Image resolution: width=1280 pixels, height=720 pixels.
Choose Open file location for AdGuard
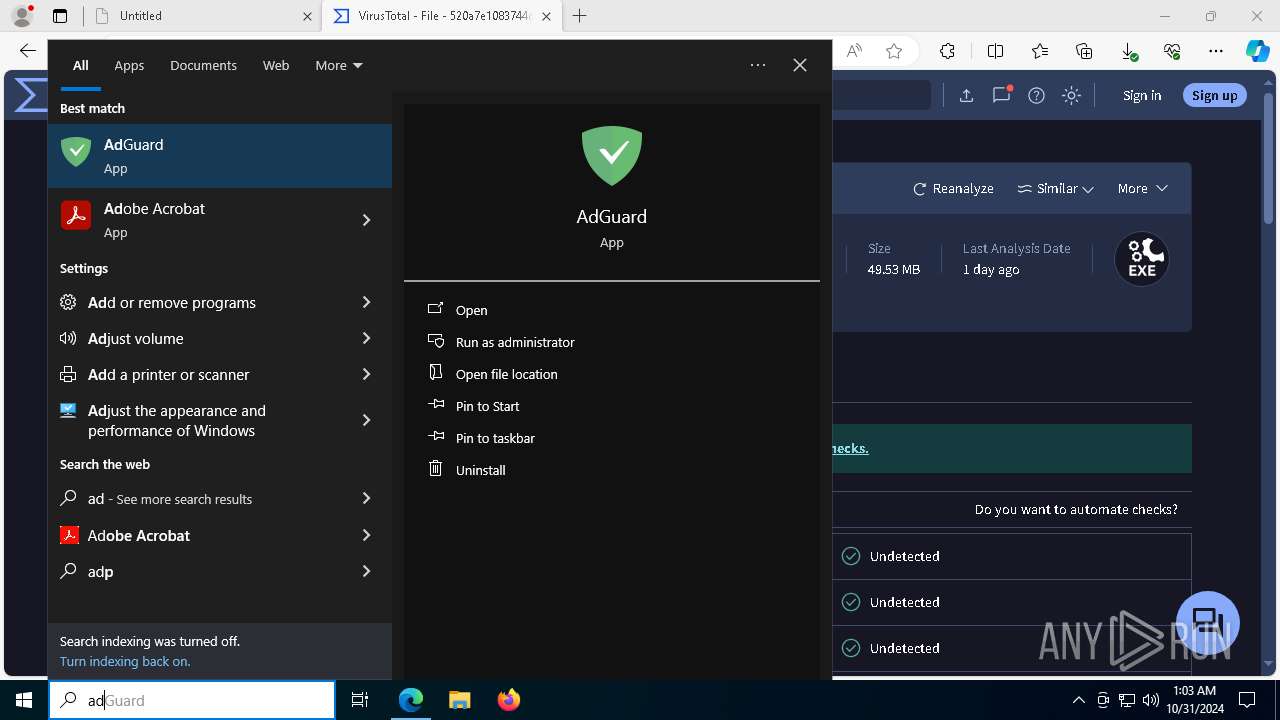[506, 374]
